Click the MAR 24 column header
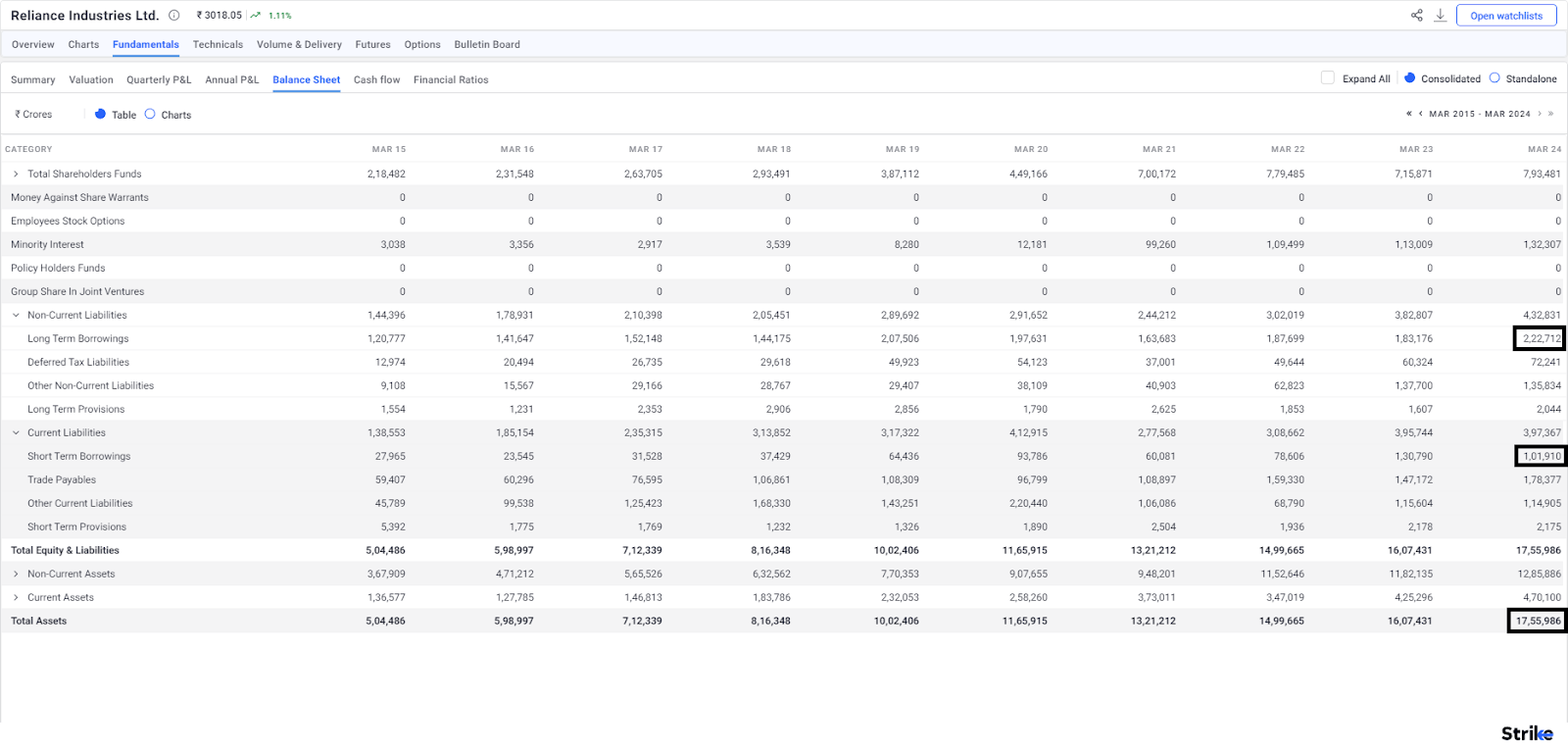The height and width of the screenshot is (752, 1568). [x=1544, y=149]
